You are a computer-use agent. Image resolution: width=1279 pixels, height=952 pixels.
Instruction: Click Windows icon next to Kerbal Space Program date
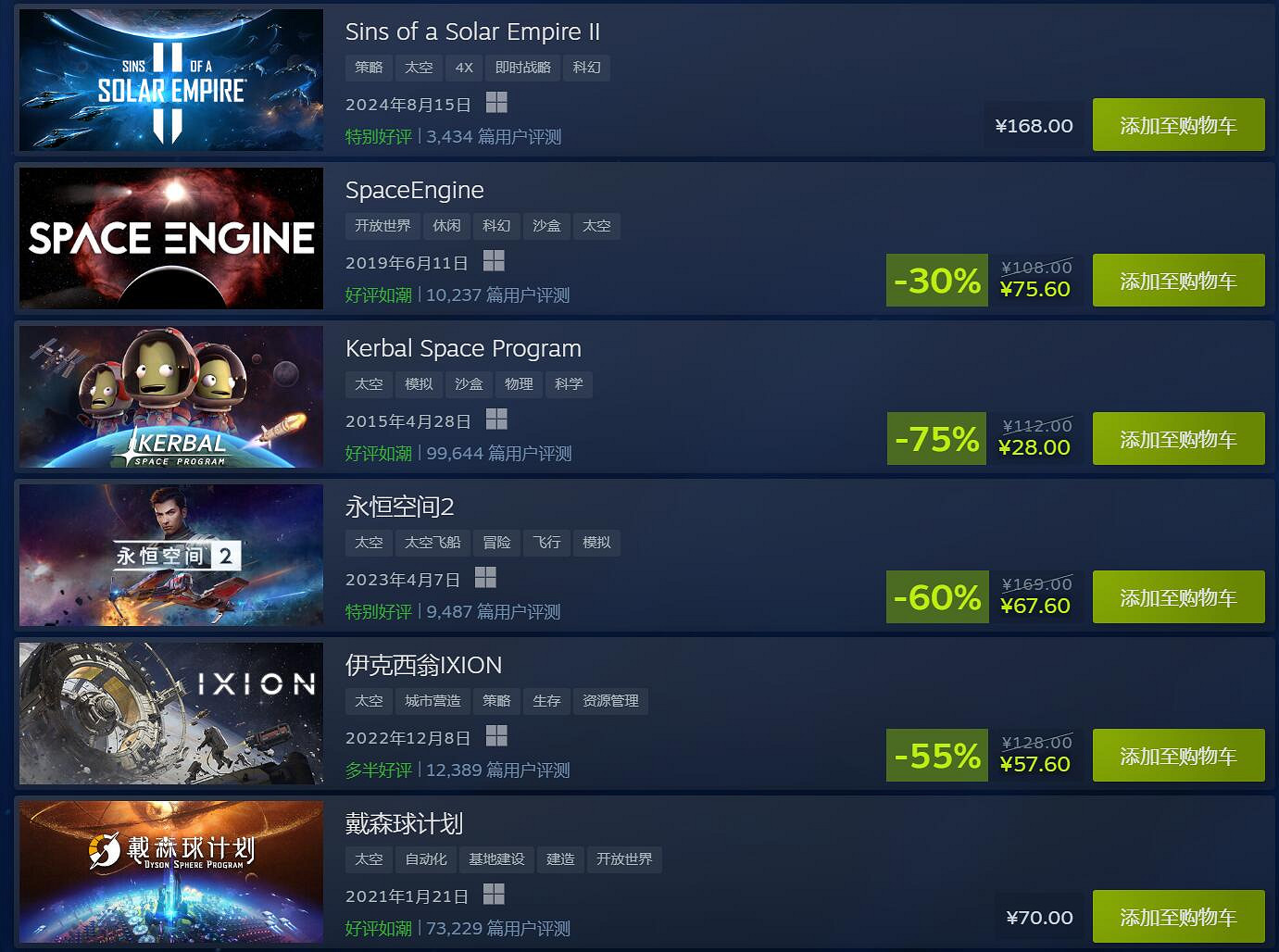[496, 420]
